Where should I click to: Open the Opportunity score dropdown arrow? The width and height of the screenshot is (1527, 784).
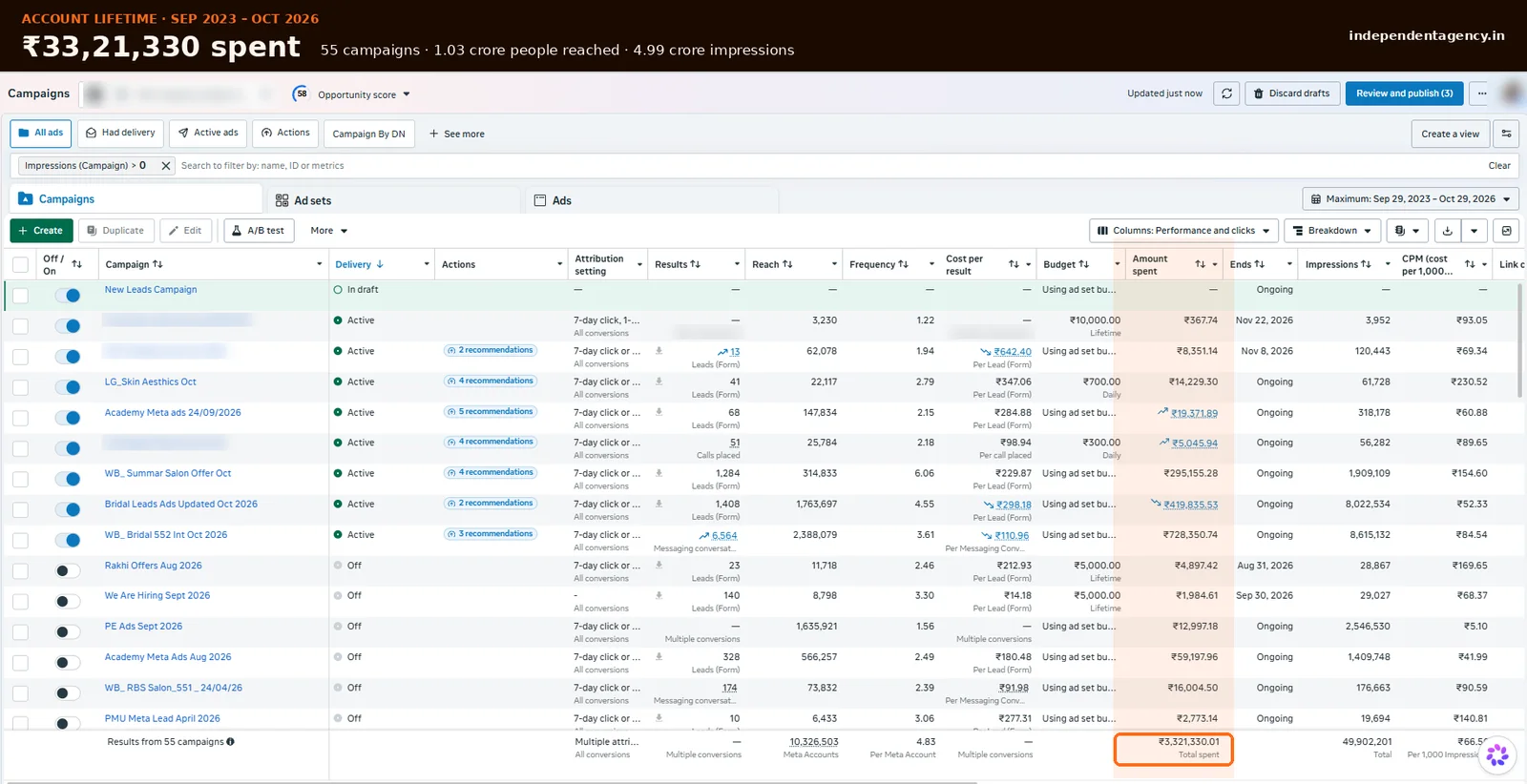407,94
